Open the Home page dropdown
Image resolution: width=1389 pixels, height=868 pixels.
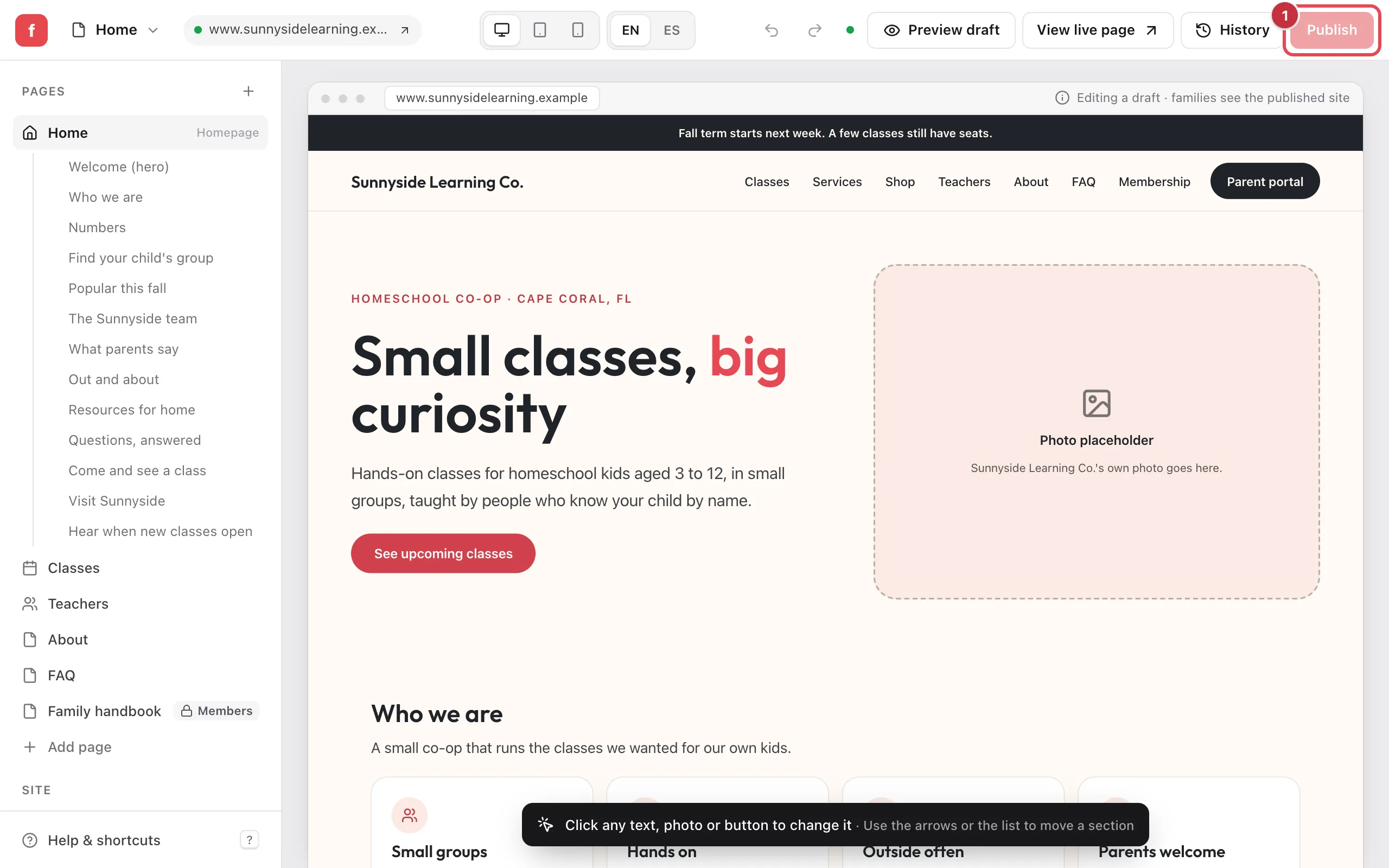click(x=115, y=30)
